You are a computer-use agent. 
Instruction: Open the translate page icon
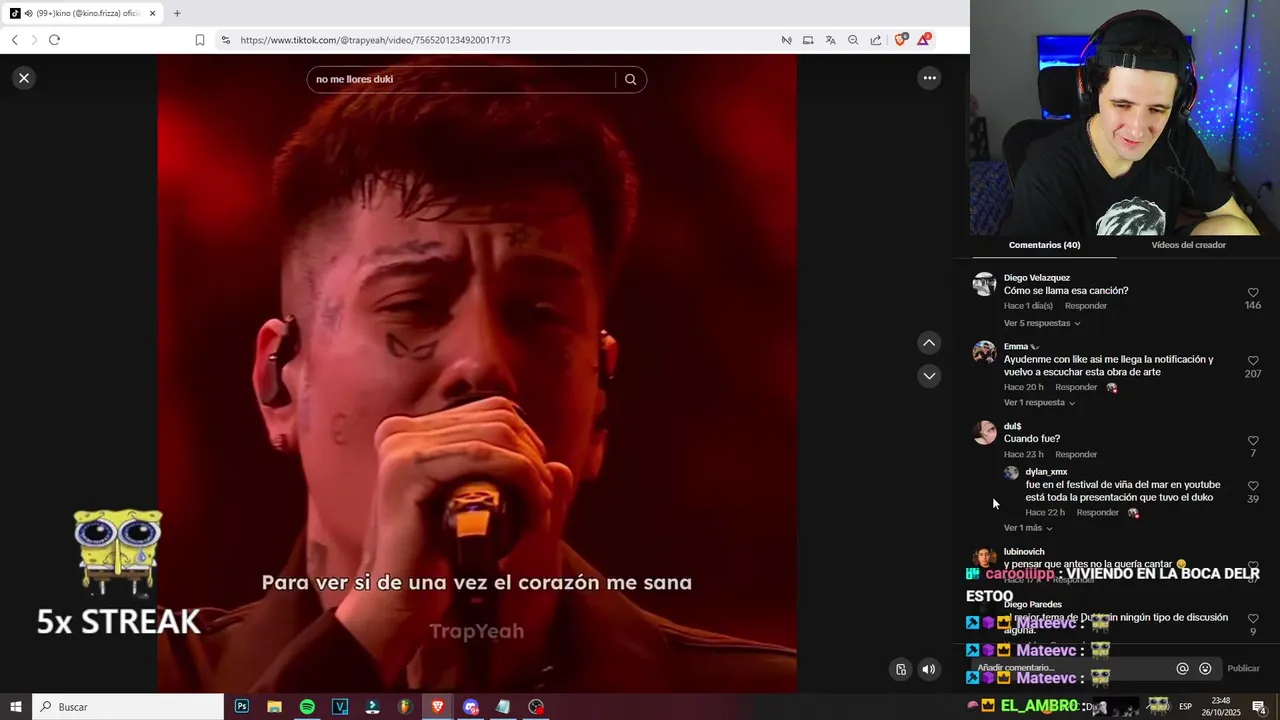tap(831, 40)
